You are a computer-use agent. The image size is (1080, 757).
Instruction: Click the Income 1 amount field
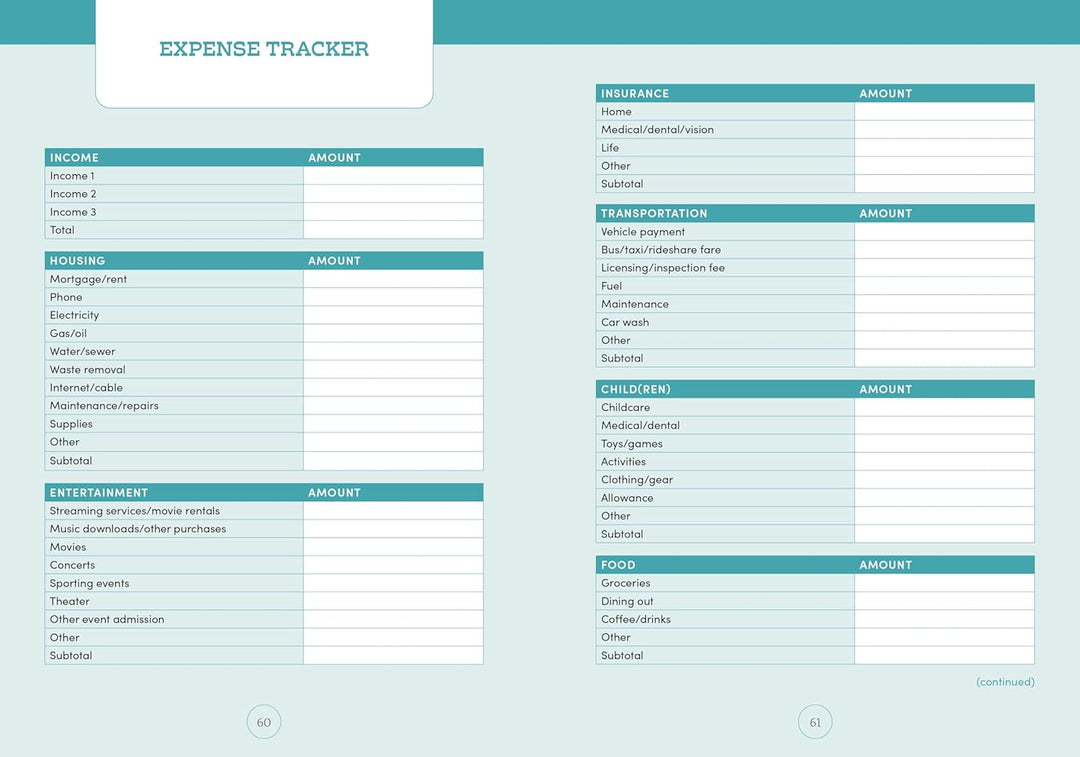tap(393, 176)
